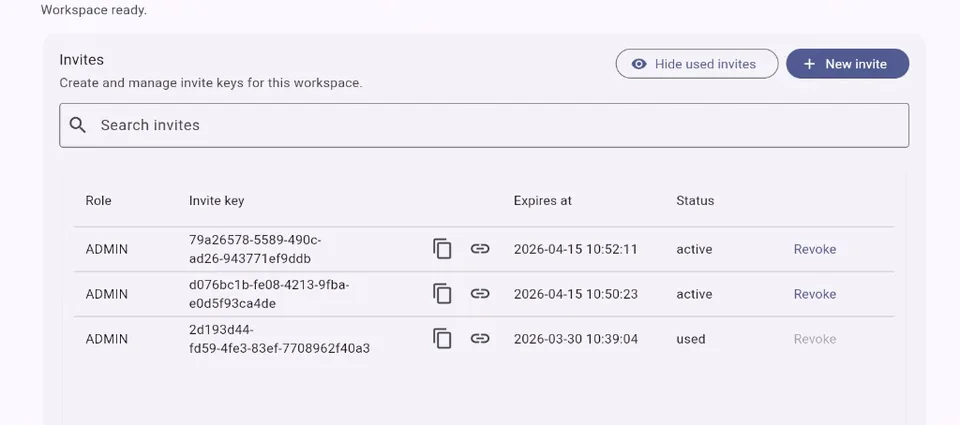Copy link for invite 79a26578-5589-490c
The height and width of the screenshot is (425, 960).
coord(480,249)
